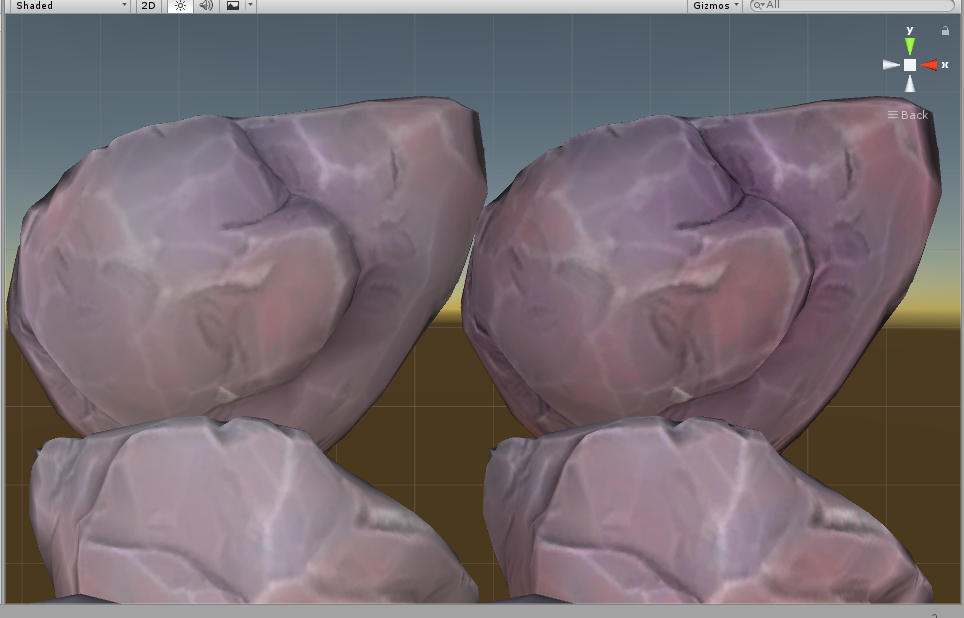964x618 pixels.
Task: Click the red X cone on the scene gizmo
Action: [930, 64]
